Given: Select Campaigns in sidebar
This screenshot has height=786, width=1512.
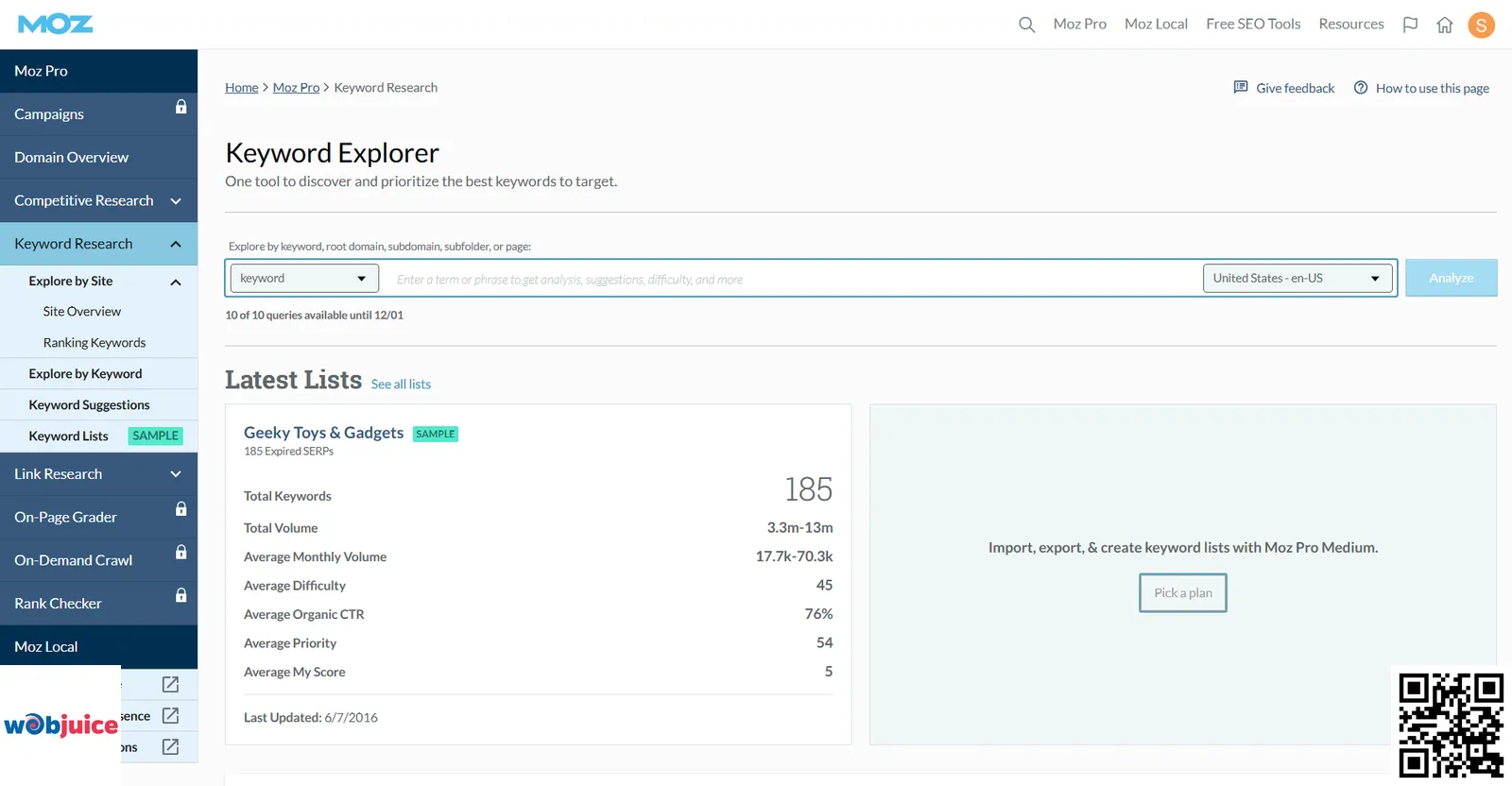Looking at the screenshot, I should click(x=98, y=114).
